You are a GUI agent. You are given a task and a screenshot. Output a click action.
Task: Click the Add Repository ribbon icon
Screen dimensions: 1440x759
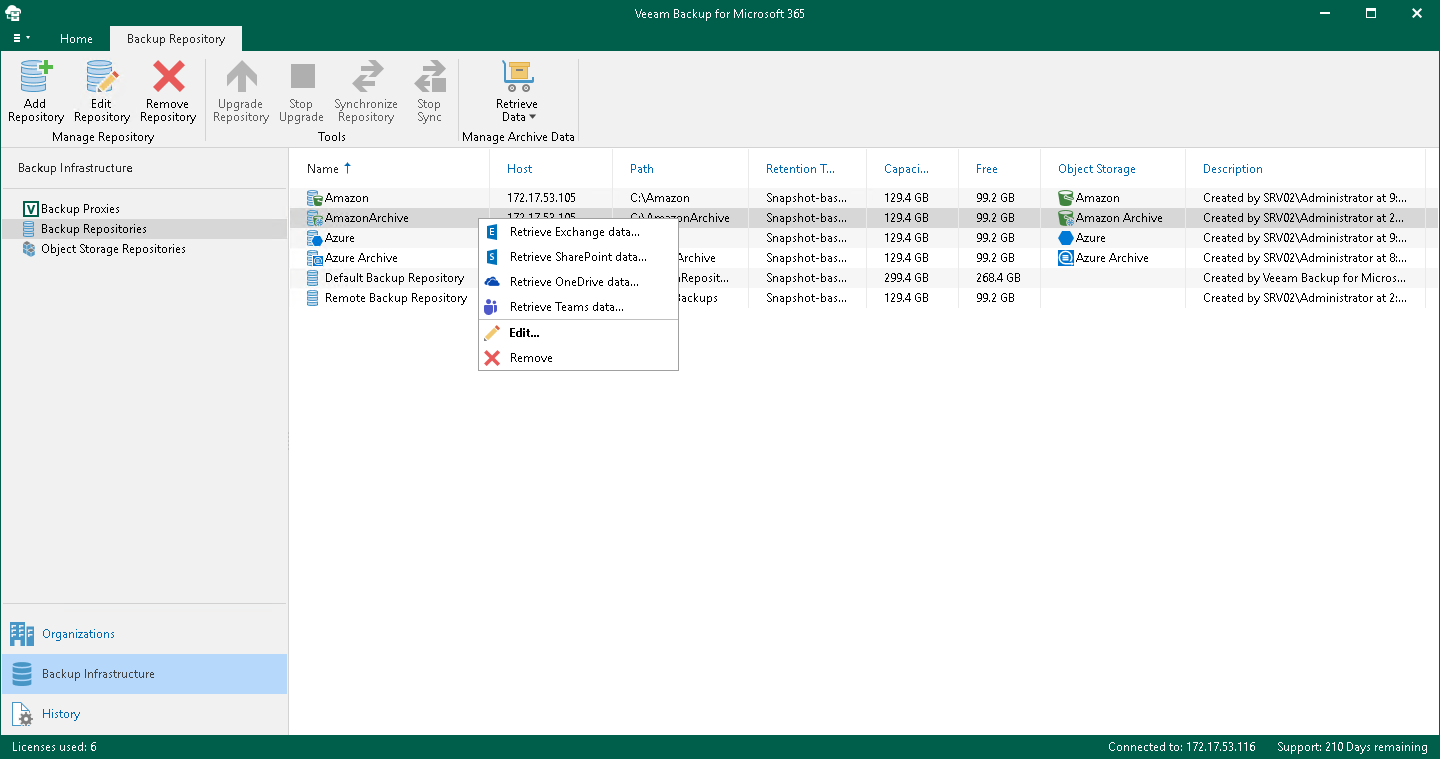click(x=35, y=77)
